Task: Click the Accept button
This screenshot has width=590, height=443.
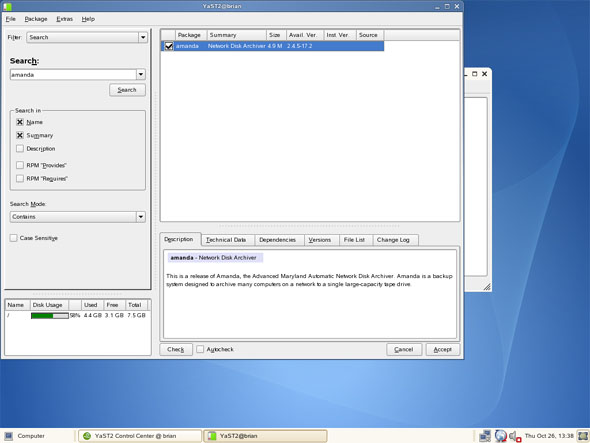Action: tap(442, 349)
